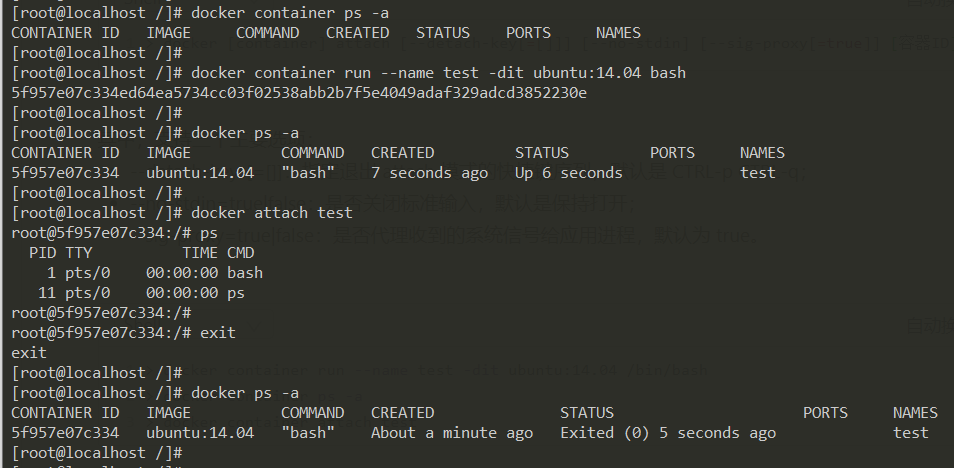Click the long full container ID hash output
Viewport: 954px width, 468px height.
click(x=298, y=93)
